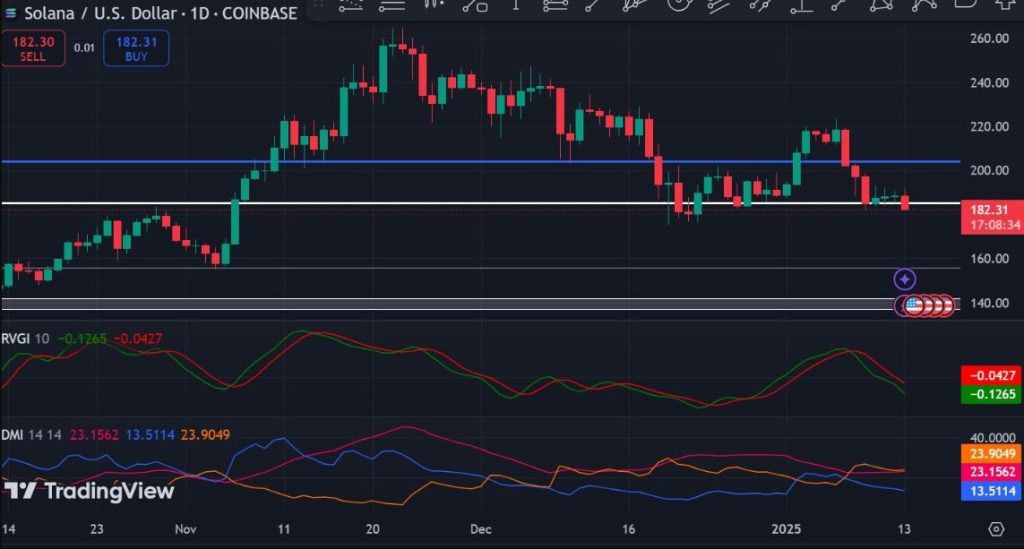Click the red 182.30 SELL button
The image size is (1024, 549).
point(33,48)
